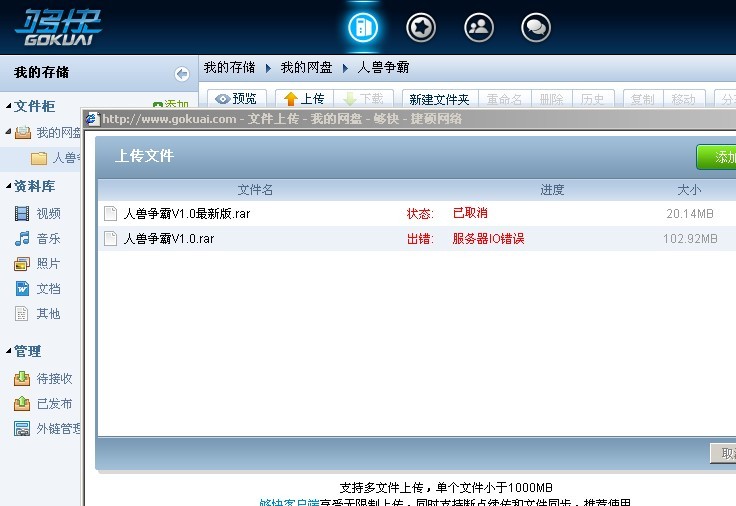Open 照片 photos library in sidebar

click(48, 263)
